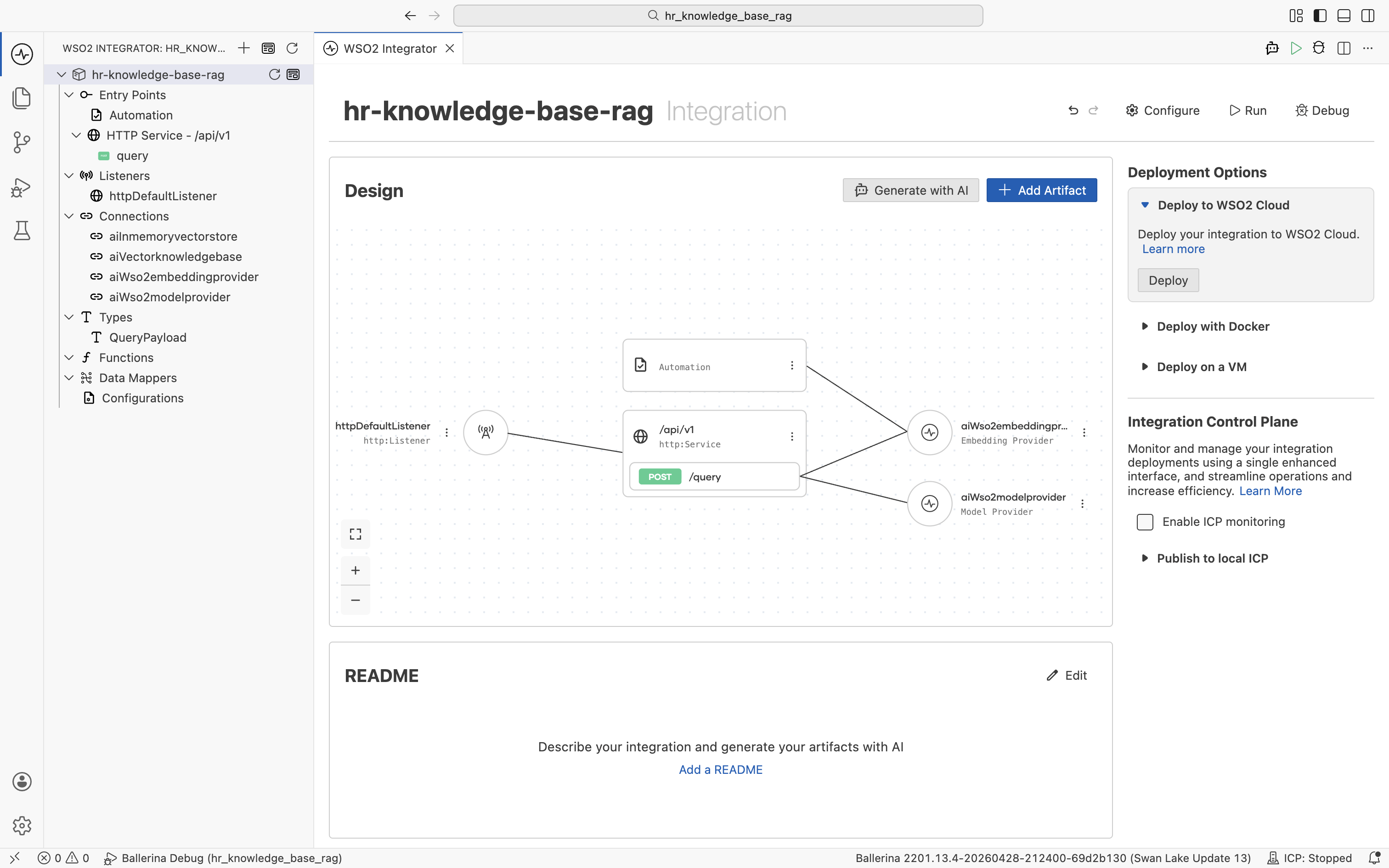This screenshot has width=1389, height=868.
Task: Open the more actions ellipsis in editor toolbar
Action: (1368, 48)
